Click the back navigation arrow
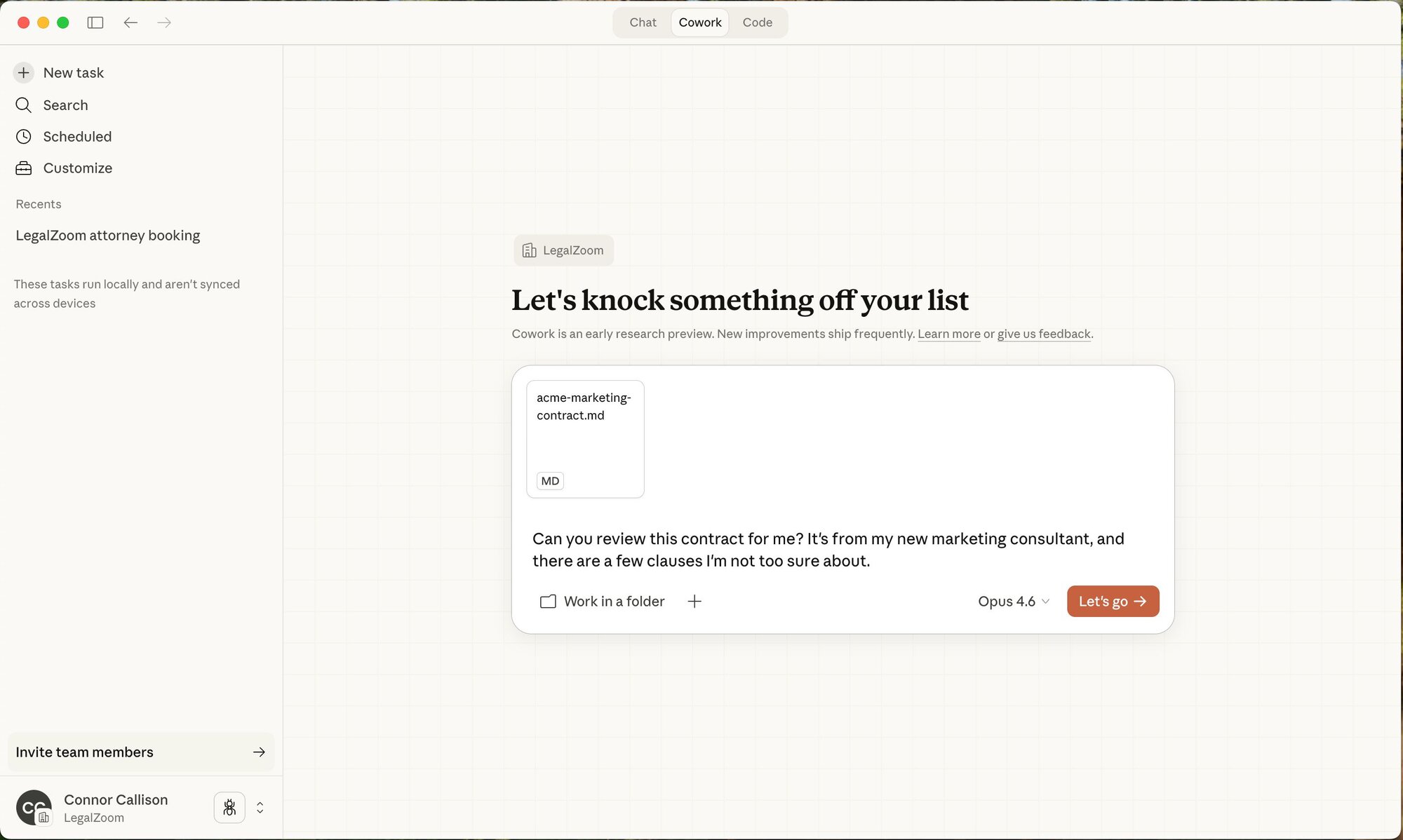 pos(130,22)
